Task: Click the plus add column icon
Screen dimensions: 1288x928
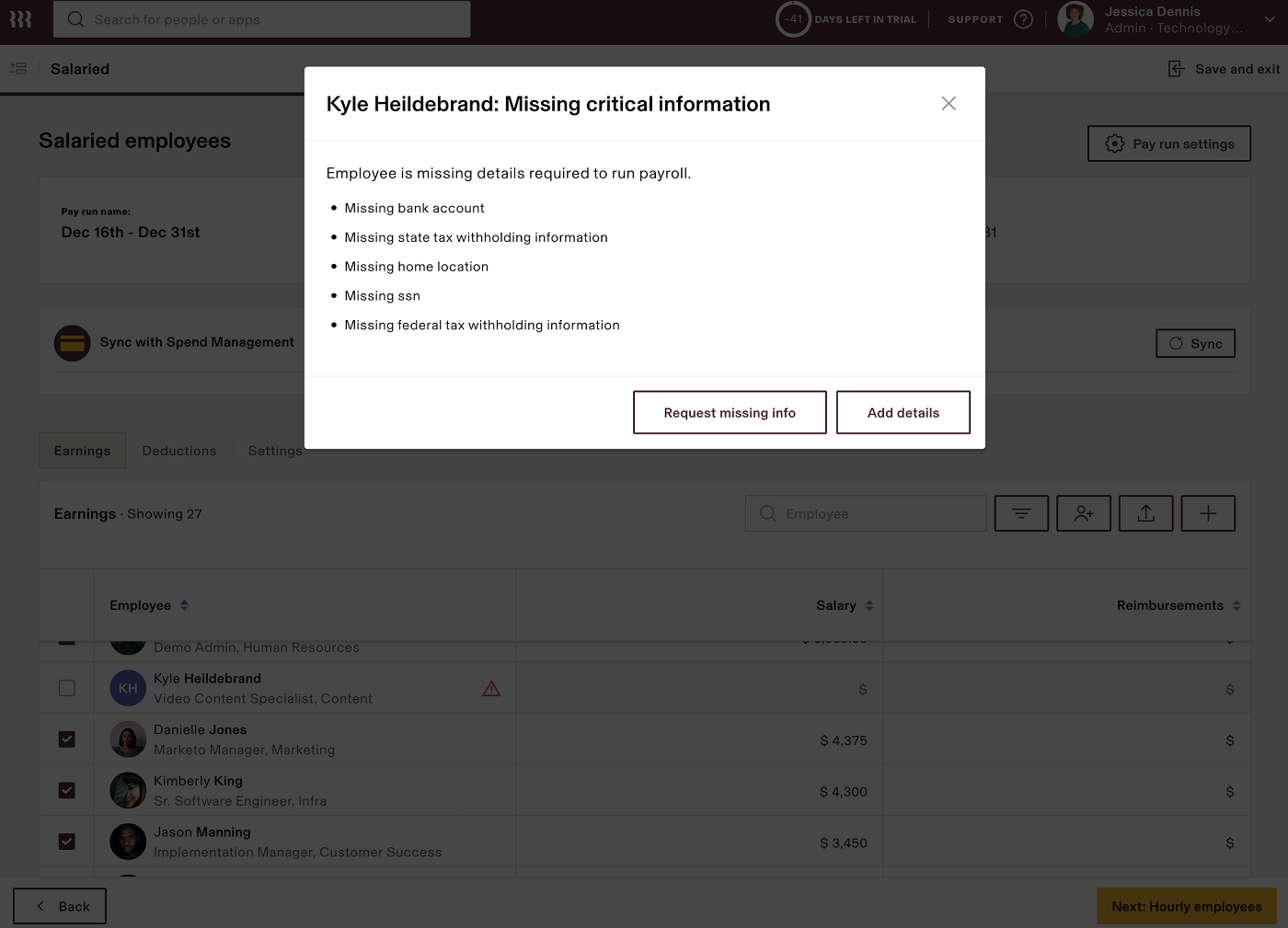Action: click(x=1208, y=513)
